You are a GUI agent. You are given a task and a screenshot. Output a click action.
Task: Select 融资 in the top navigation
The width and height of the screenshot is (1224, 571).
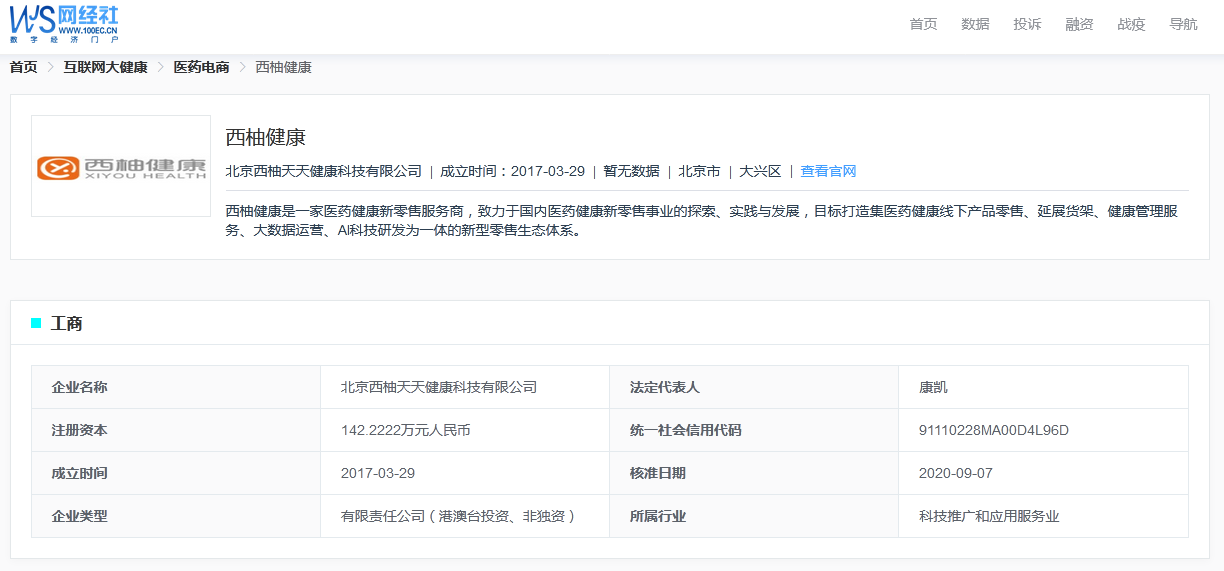click(1079, 24)
